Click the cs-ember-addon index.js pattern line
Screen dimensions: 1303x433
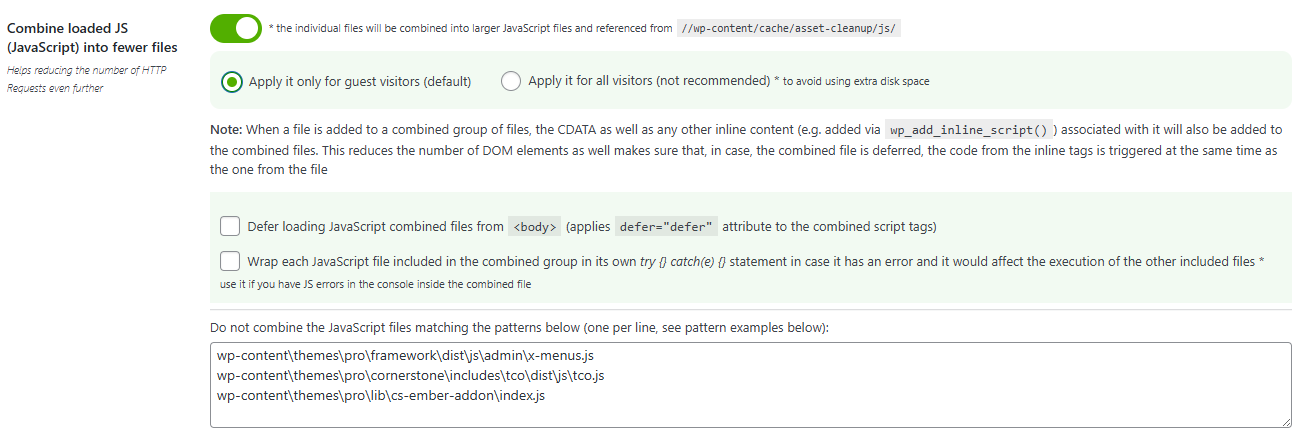tap(380, 395)
